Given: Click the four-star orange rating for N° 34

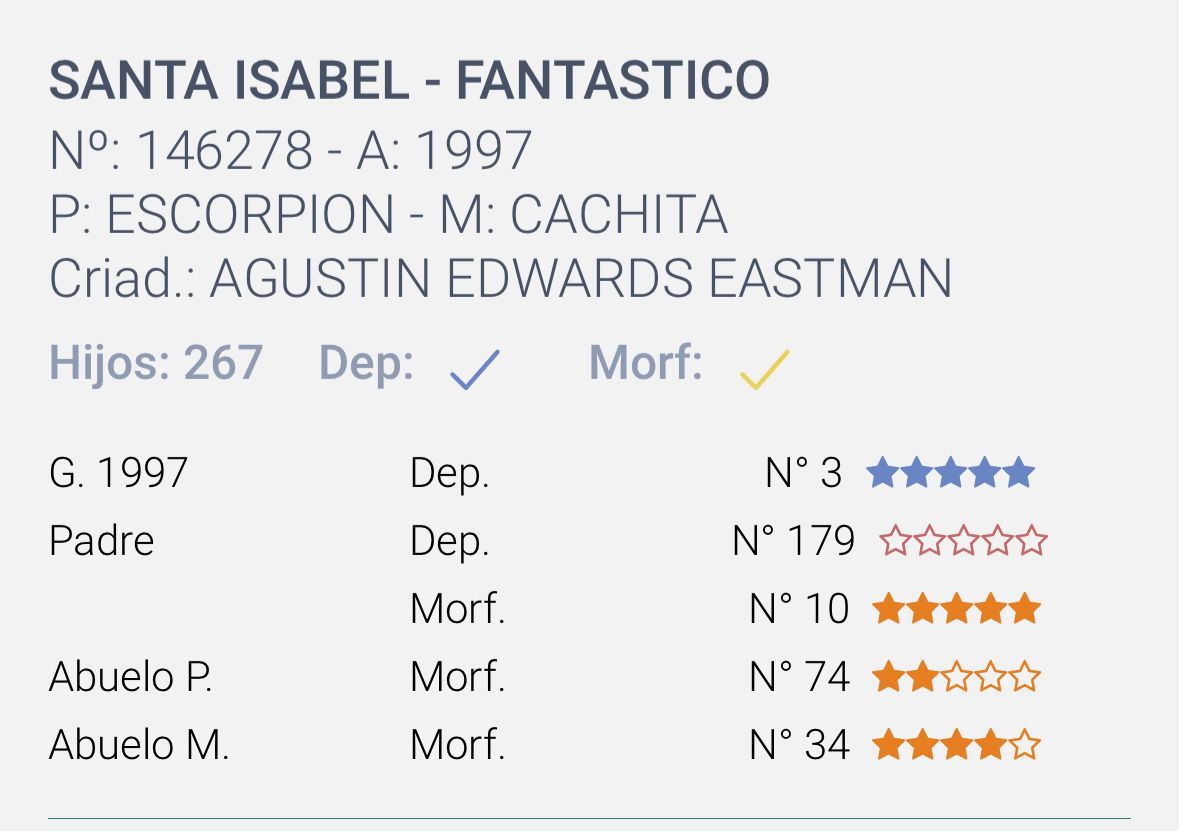Looking at the screenshot, I should click(956, 745).
